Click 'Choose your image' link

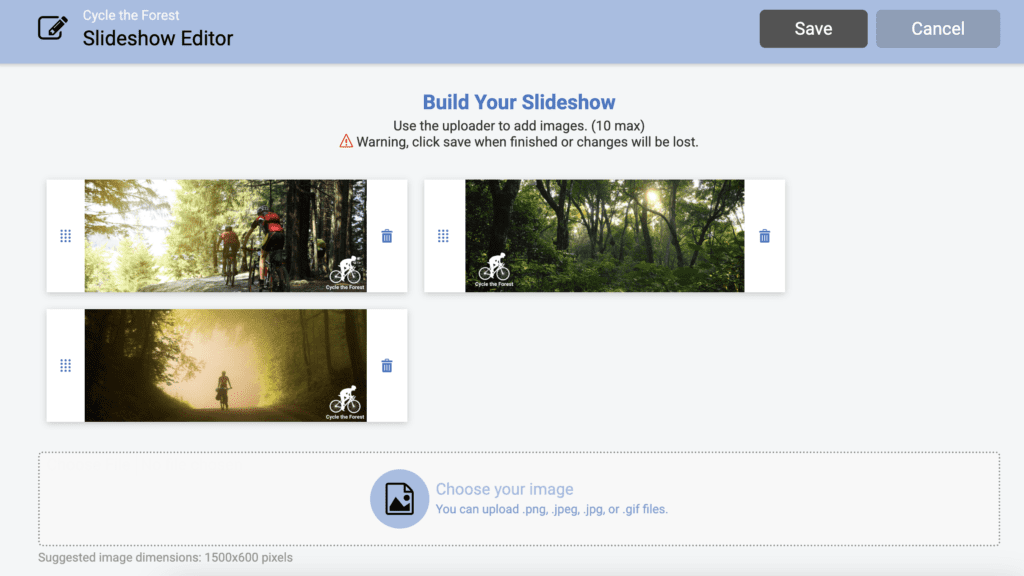(x=504, y=489)
